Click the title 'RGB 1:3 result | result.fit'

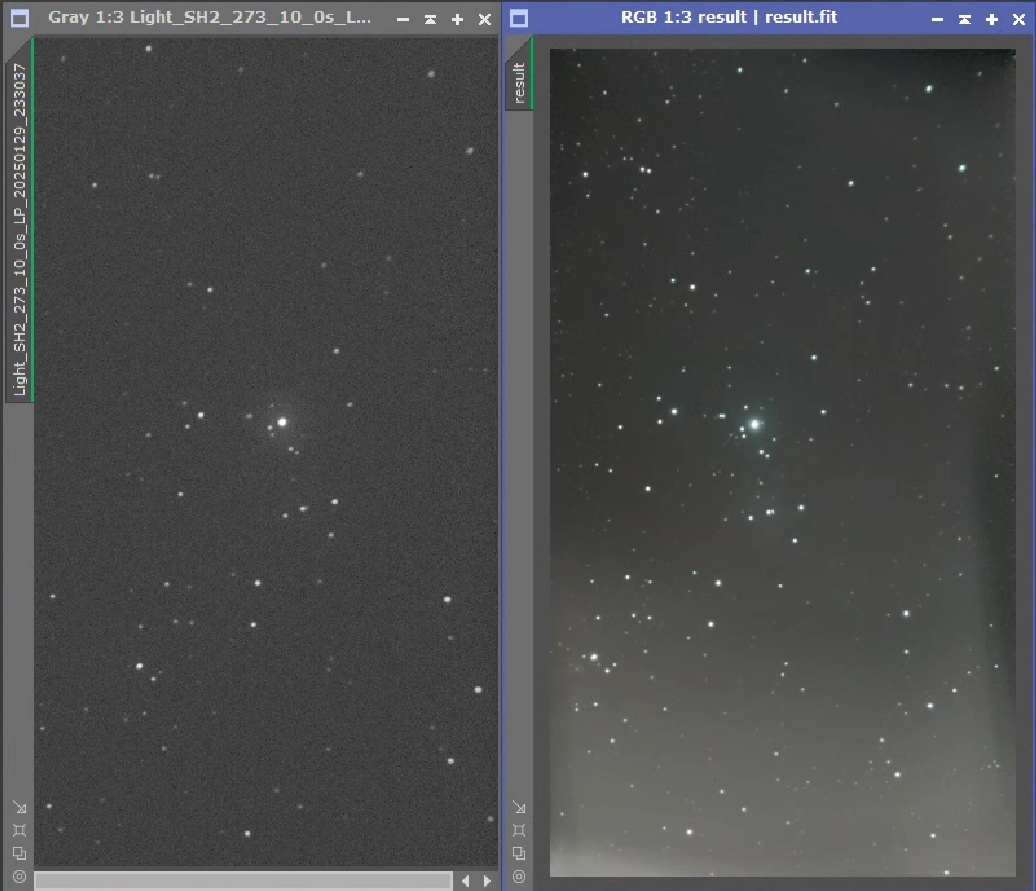coord(729,17)
